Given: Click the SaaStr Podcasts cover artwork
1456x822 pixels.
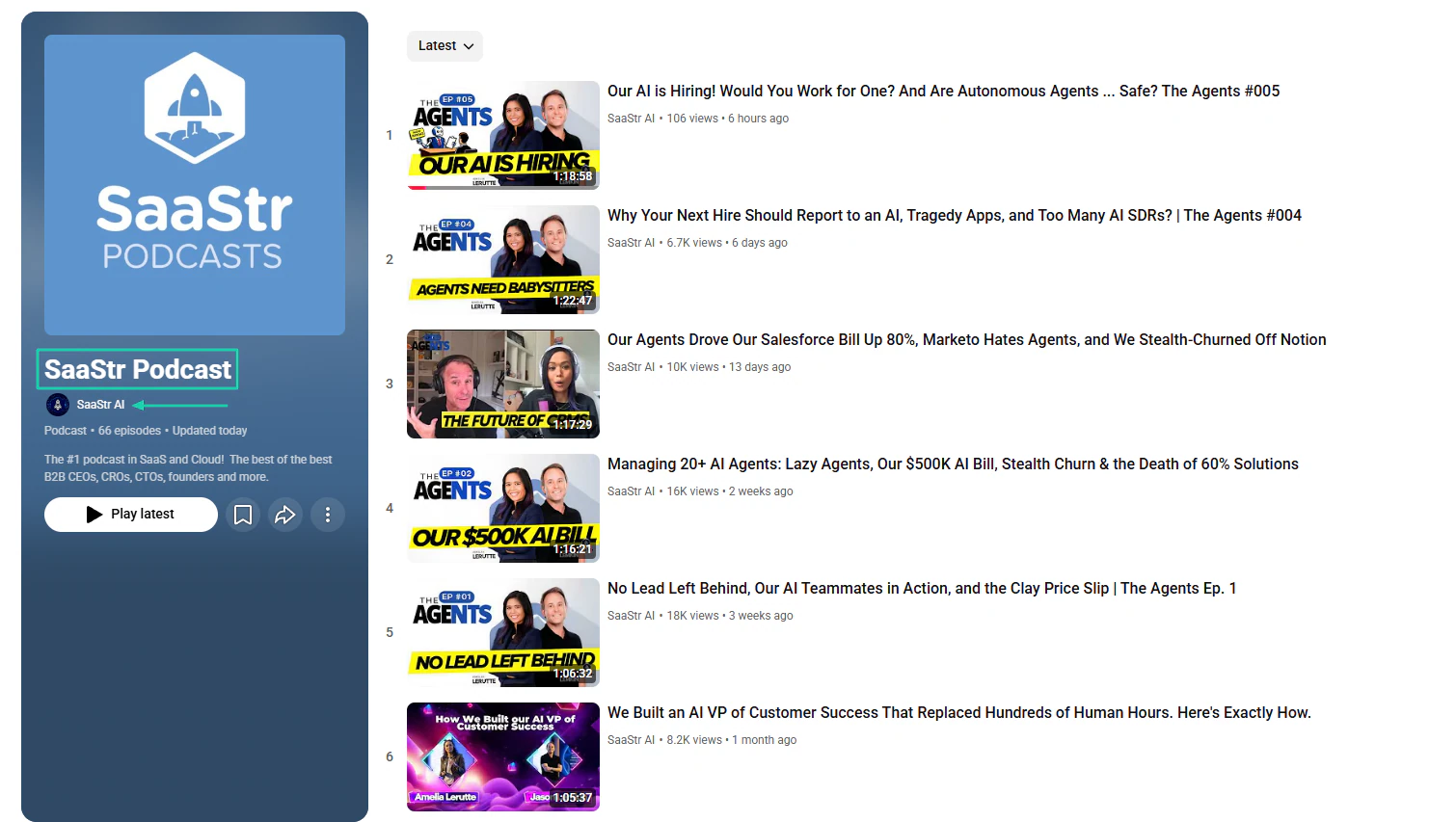Looking at the screenshot, I should [x=195, y=185].
